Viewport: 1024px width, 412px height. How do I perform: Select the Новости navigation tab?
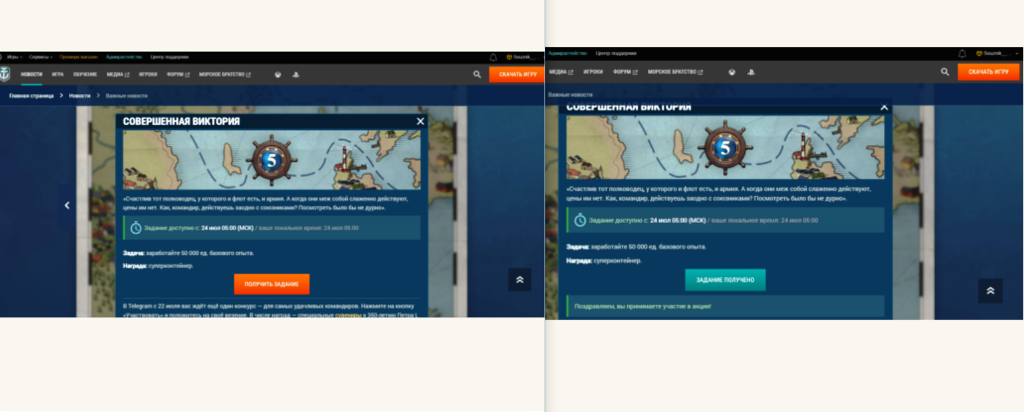click(32, 74)
